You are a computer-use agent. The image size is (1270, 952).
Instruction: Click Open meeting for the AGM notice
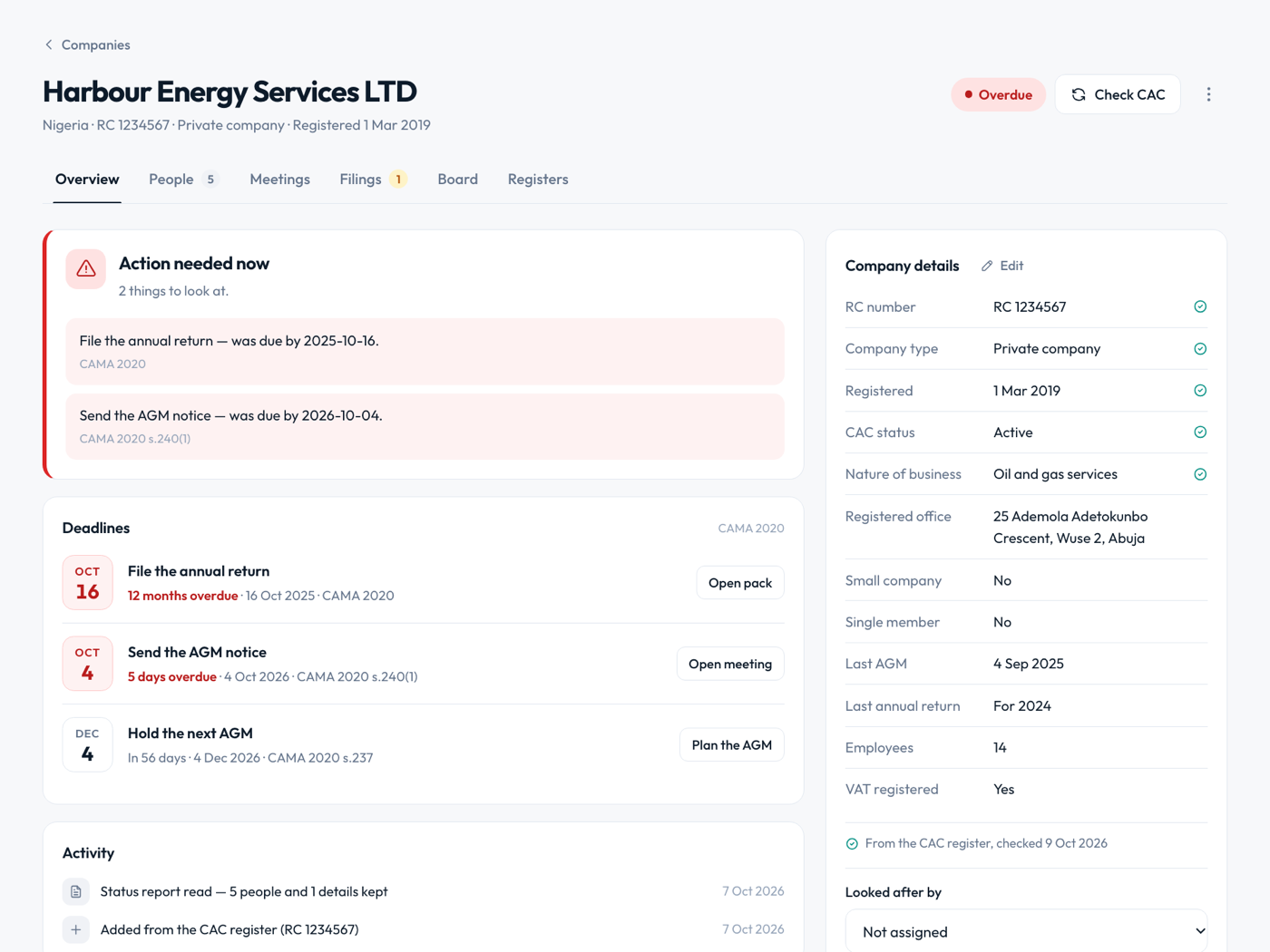[x=730, y=664]
